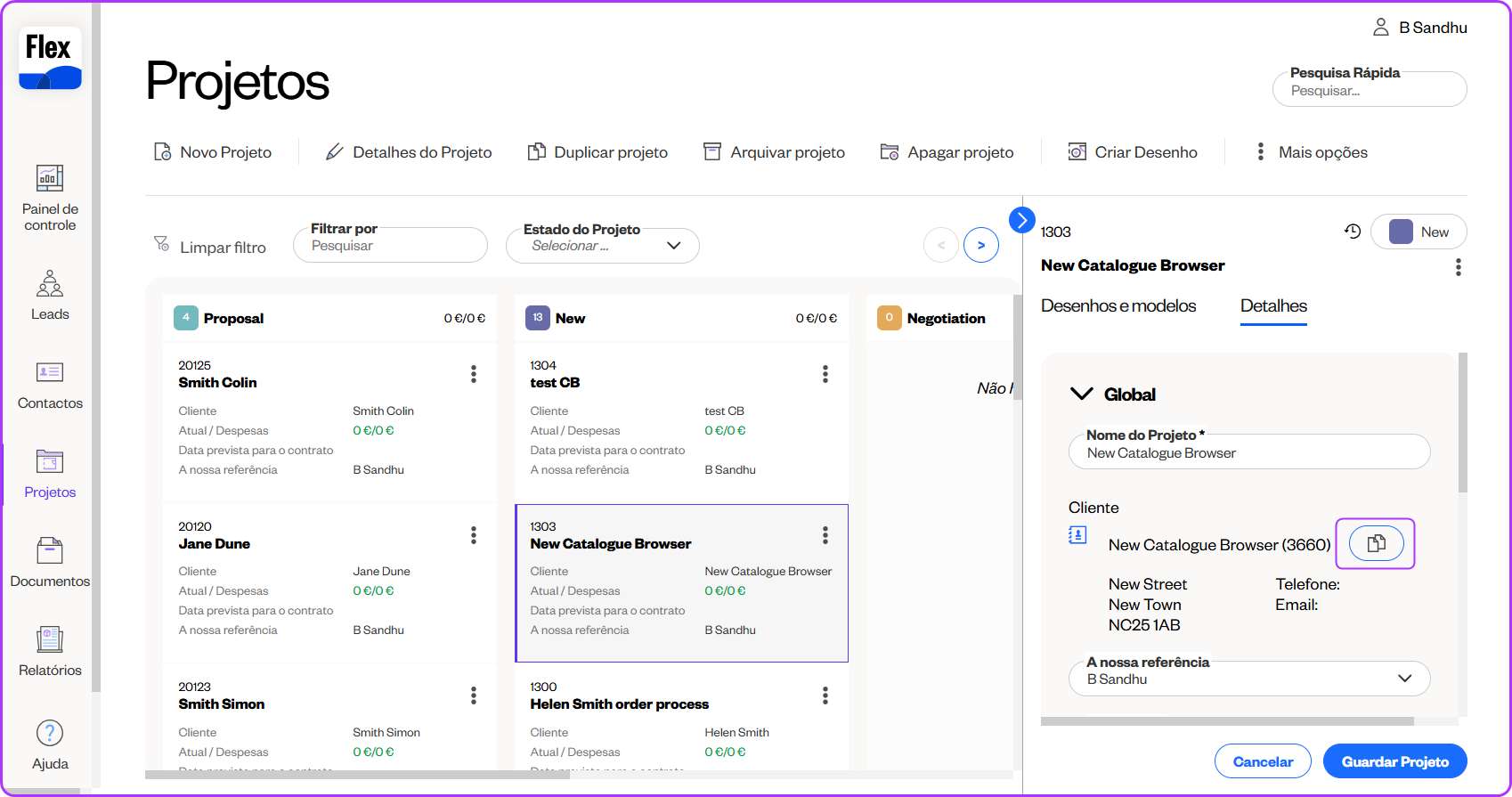This screenshot has width=1512, height=797.
Task: Open the Documentos section
Action: [50, 551]
